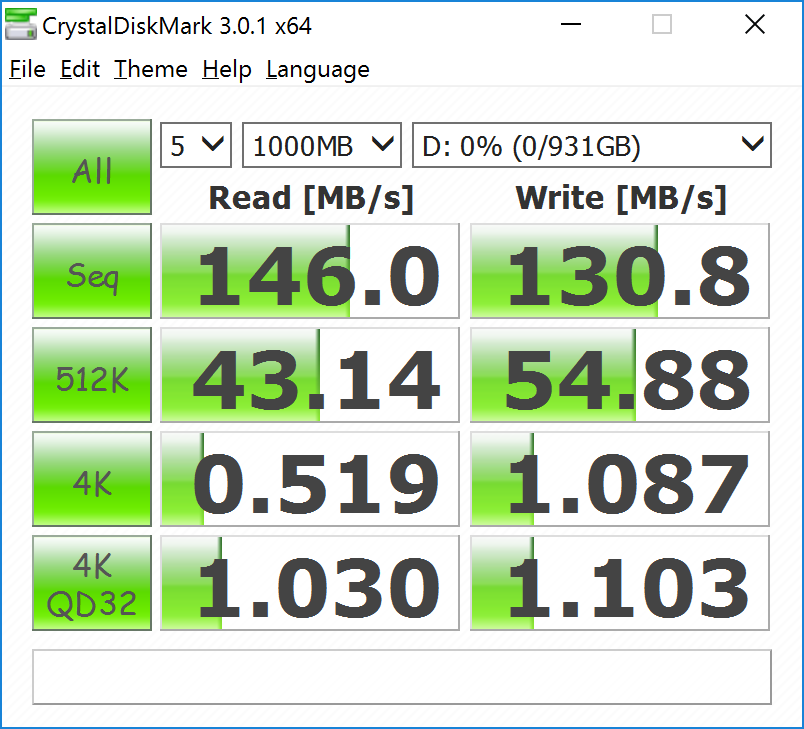804x729 pixels.
Task: Select the 512K write result 54.88
Action: 620,375
